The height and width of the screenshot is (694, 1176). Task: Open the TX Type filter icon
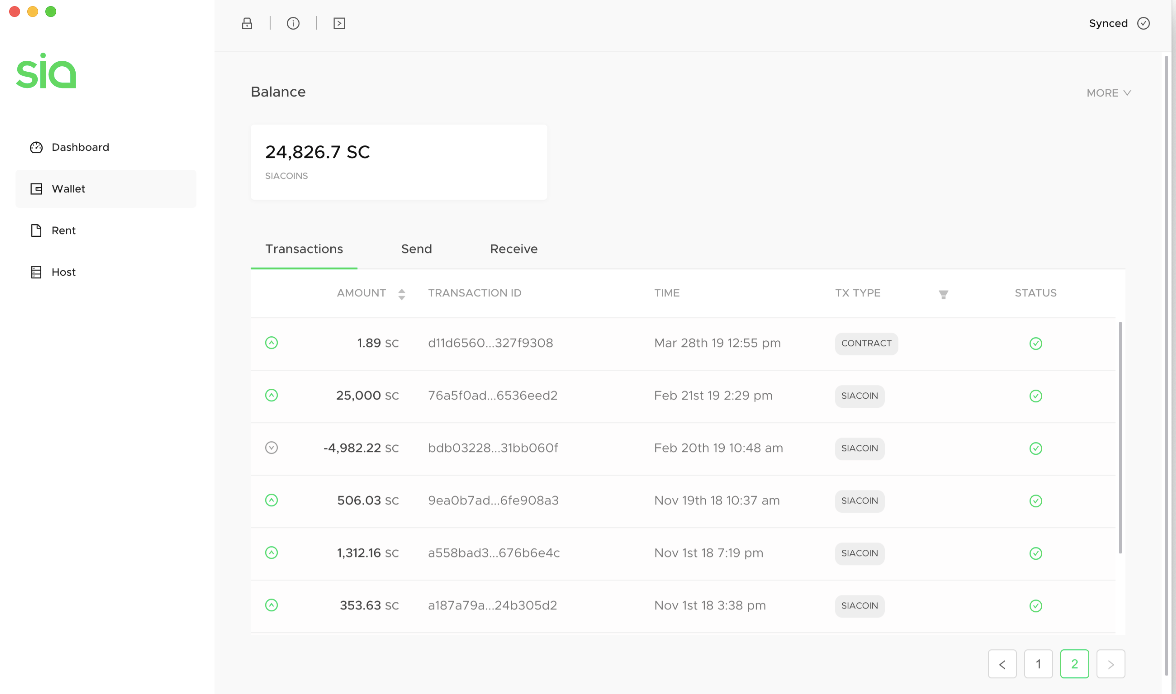point(944,294)
